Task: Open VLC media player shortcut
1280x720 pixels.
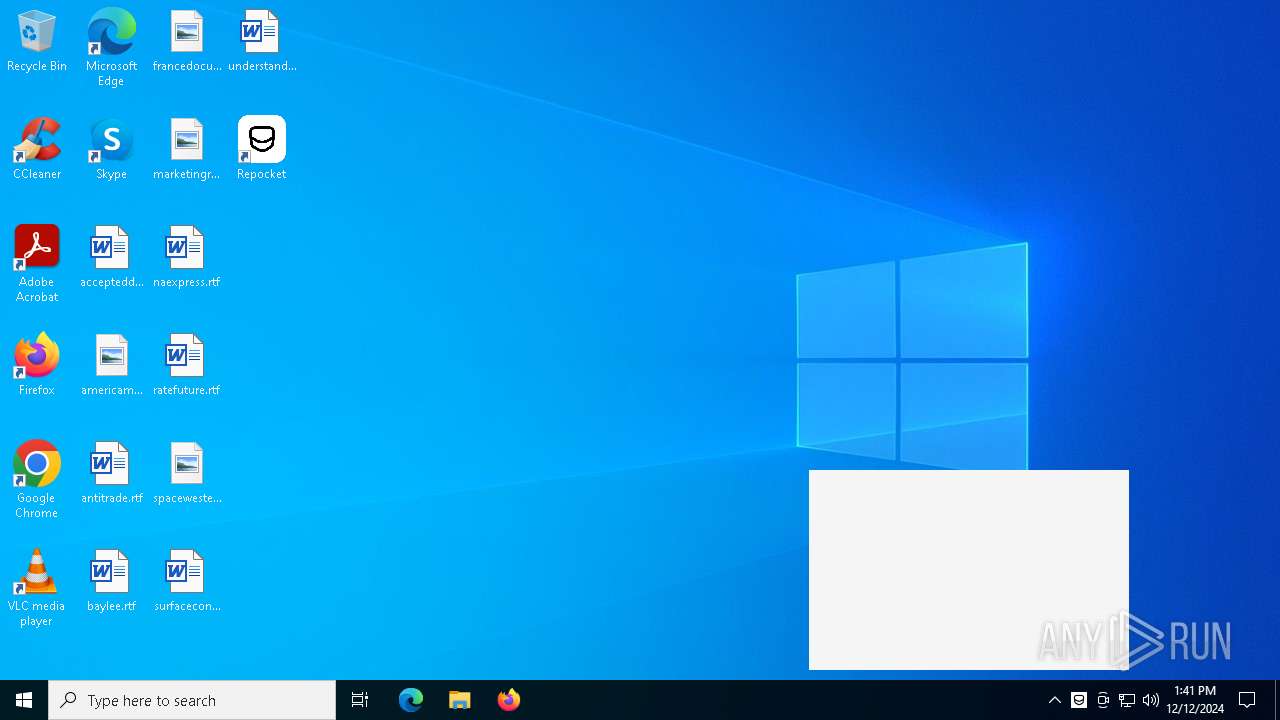Action: click(37, 588)
